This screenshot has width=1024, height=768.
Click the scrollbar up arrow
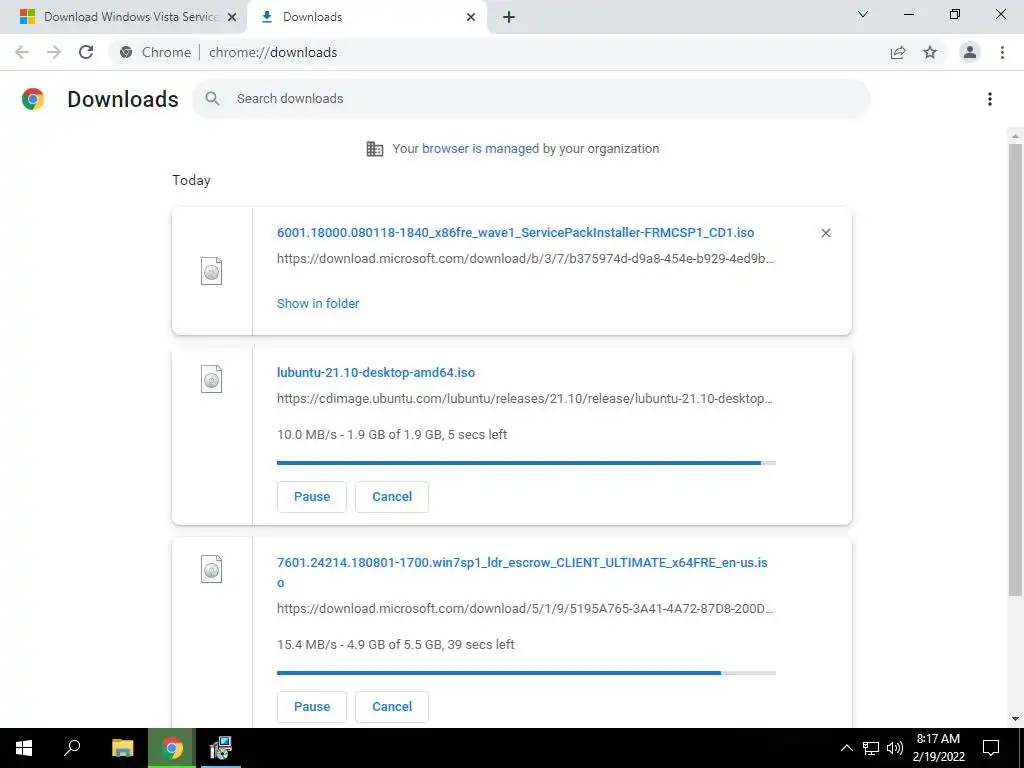click(1015, 135)
